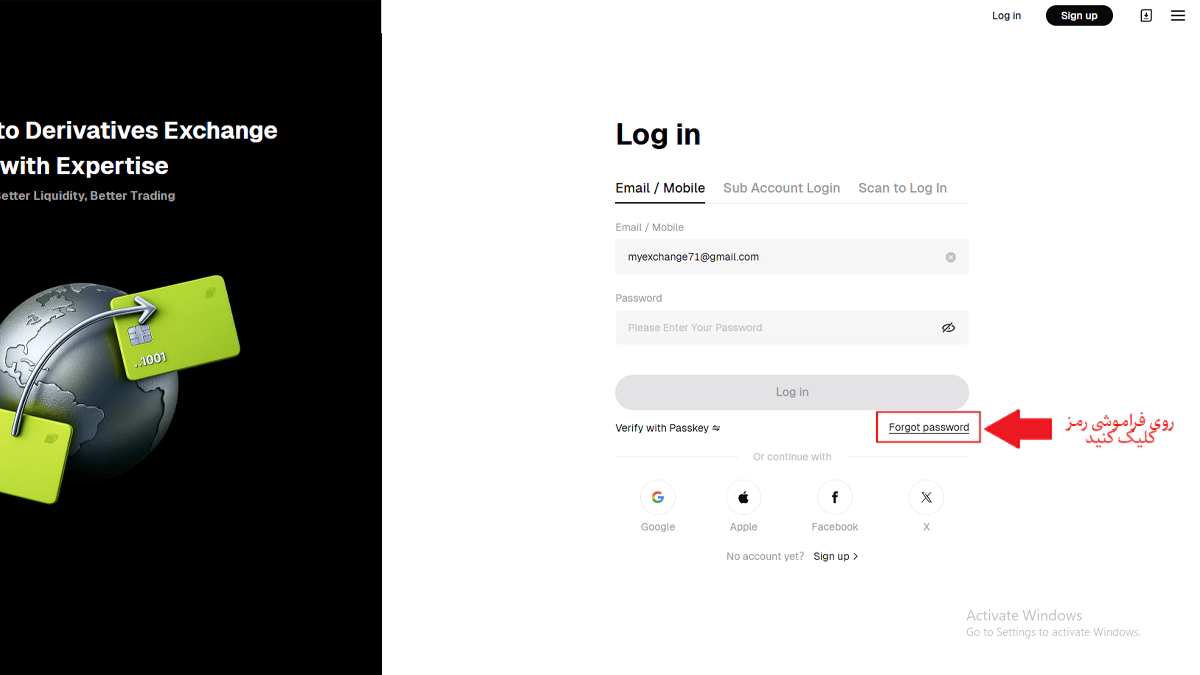Switch to the Scan to Log In tab

point(902,188)
